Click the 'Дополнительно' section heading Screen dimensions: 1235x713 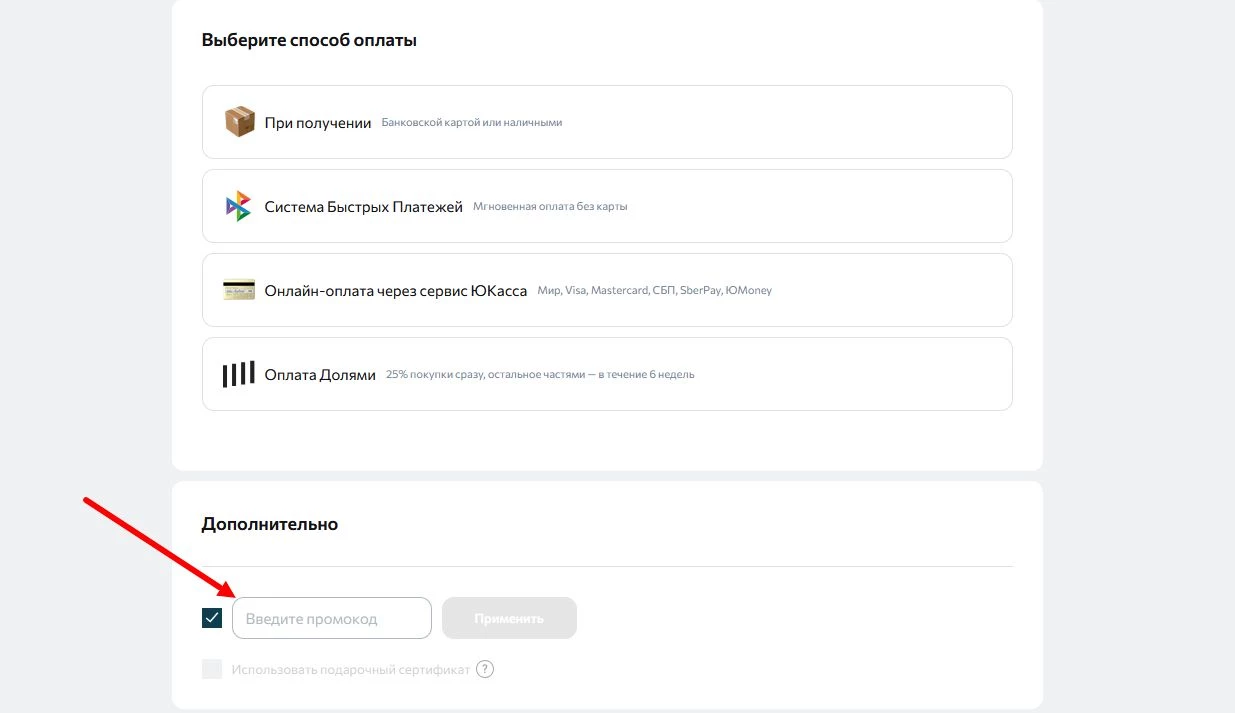tap(270, 524)
